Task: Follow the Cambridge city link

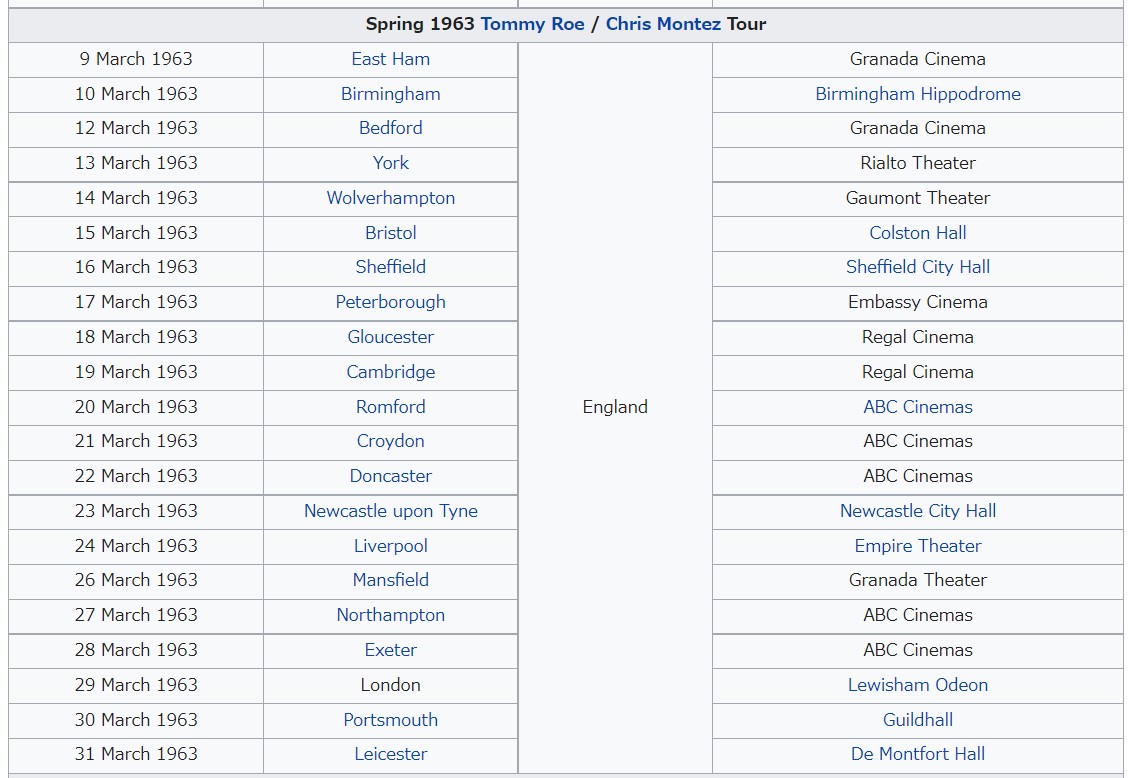Action: tap(391, 372)
